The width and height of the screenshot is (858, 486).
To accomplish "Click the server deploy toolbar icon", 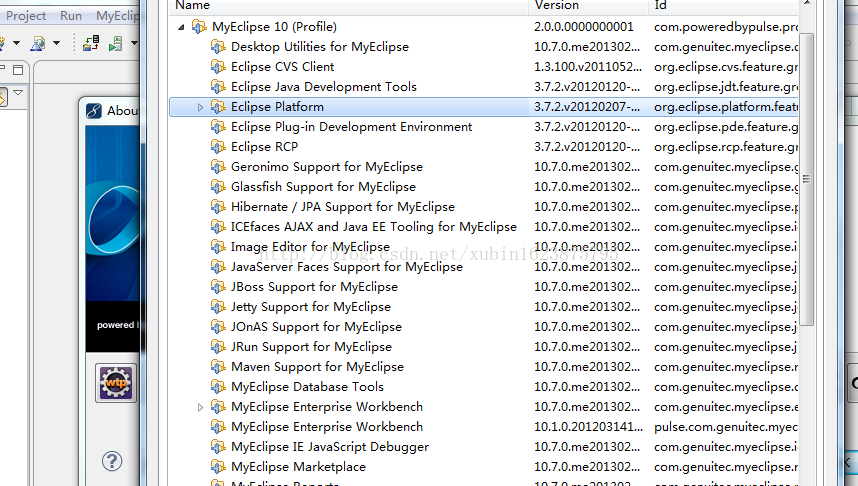I will (x=91, y=43).
